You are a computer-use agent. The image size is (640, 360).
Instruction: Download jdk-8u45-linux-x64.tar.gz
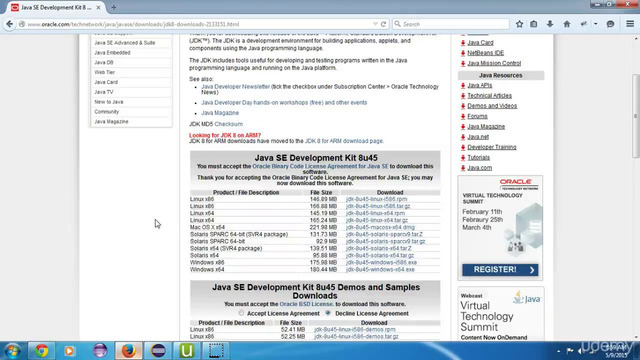click(376, 220)
